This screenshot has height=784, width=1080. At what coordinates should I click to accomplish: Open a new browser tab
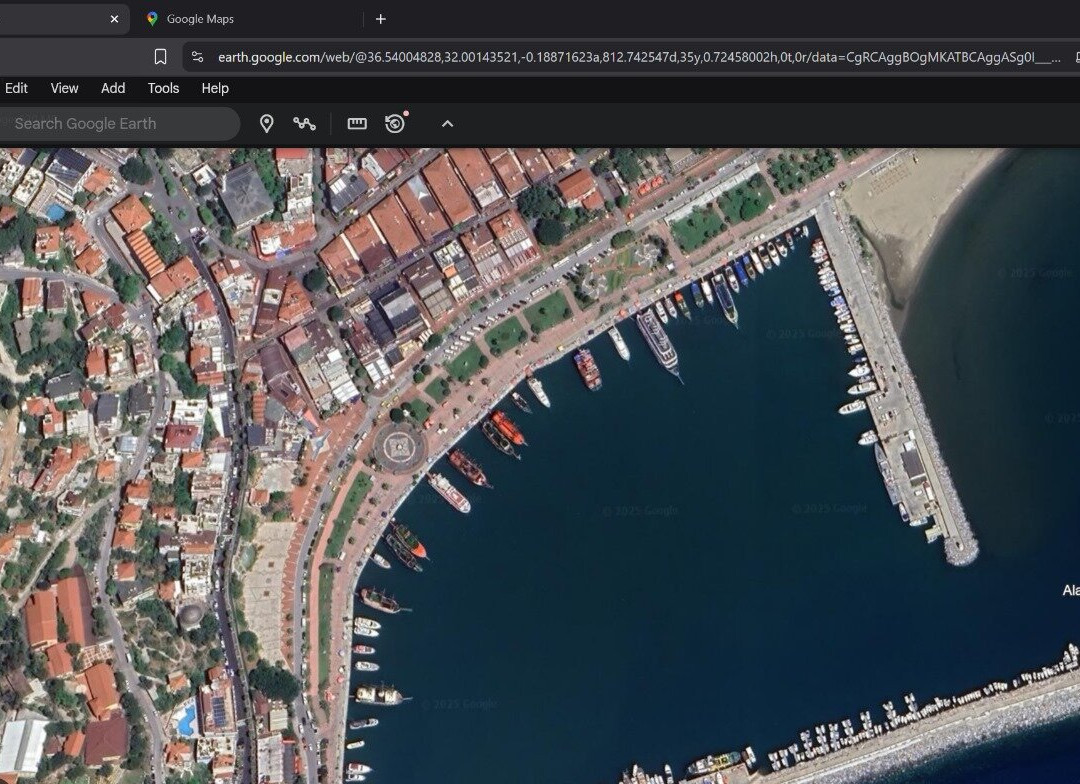380,19
